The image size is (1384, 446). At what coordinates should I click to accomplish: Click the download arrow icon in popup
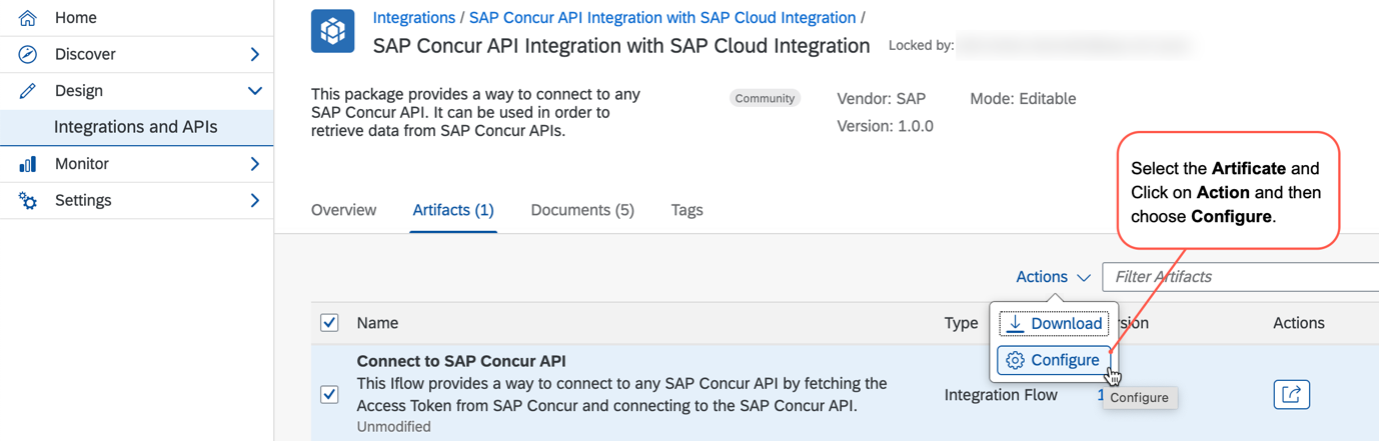tap(1016, 323)
